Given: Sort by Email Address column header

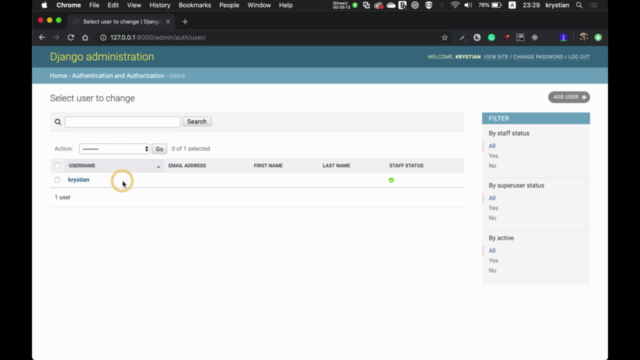Looking at the screenshot, I should (x=187, y=166).
